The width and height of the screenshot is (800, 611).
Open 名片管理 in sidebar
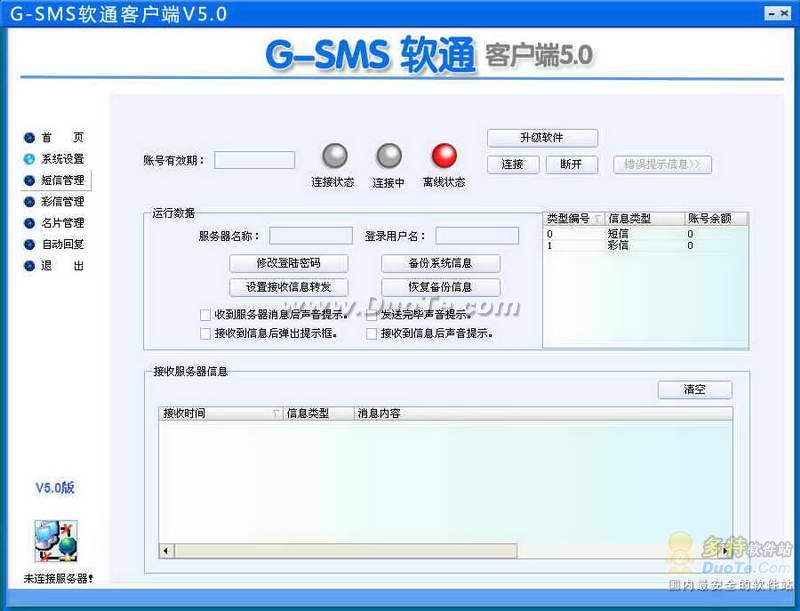click(x=62, y=223)
